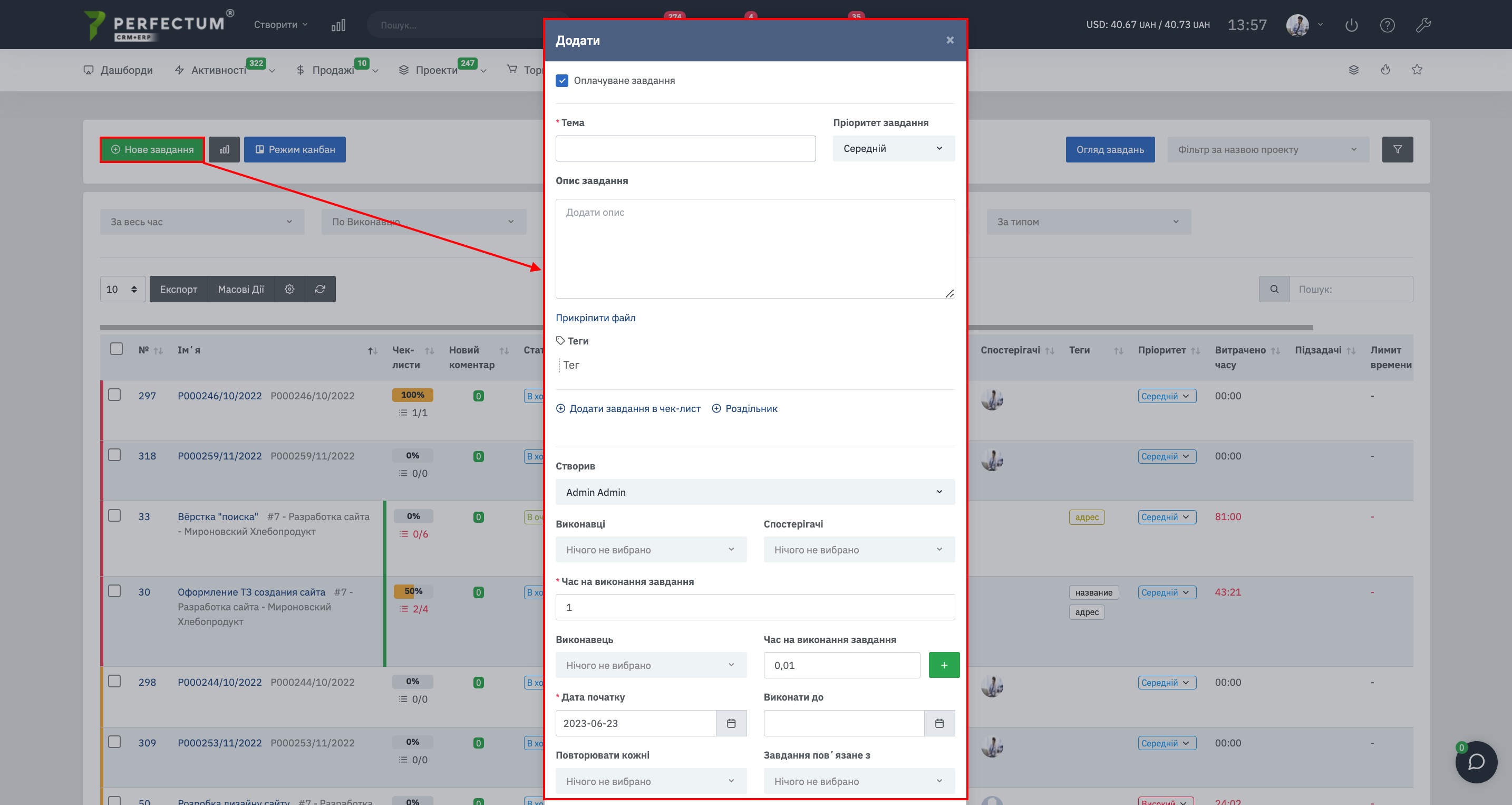The height and width of the screenshot is (805, 1512).
Task: Click into the Тема input field
Action: [685, 149]
